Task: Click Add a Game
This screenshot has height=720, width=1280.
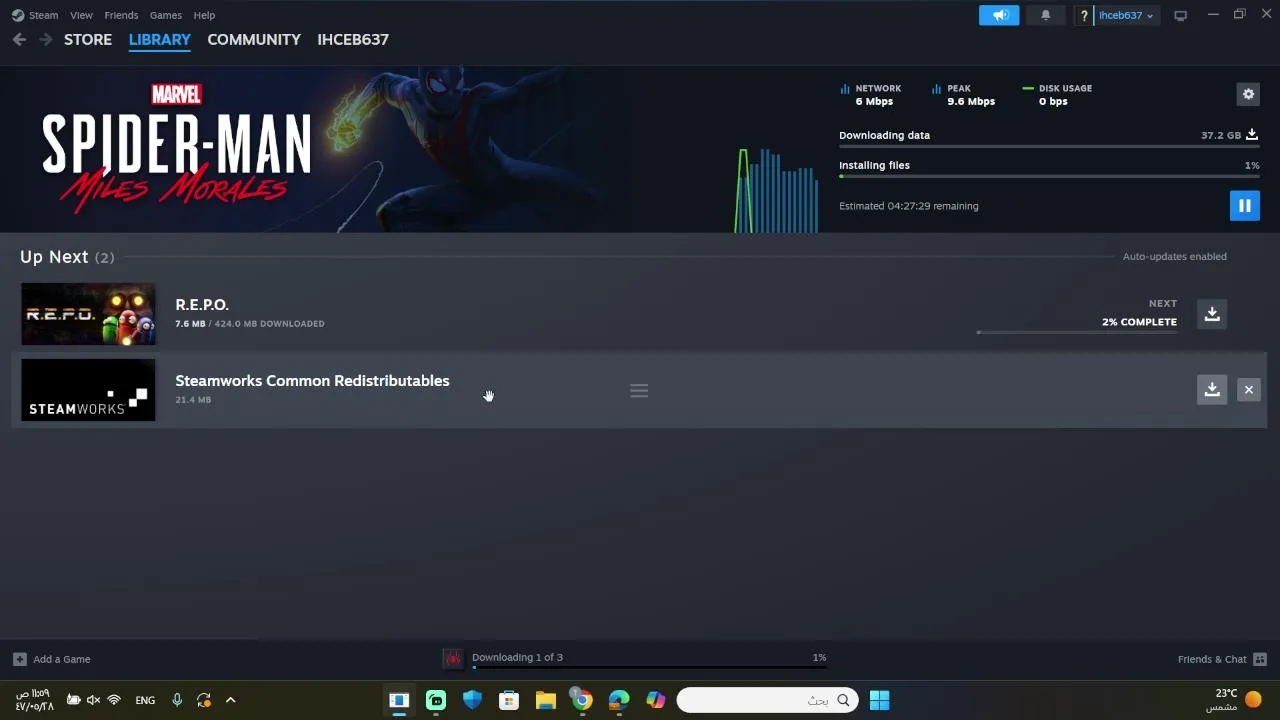Action: 52,659
